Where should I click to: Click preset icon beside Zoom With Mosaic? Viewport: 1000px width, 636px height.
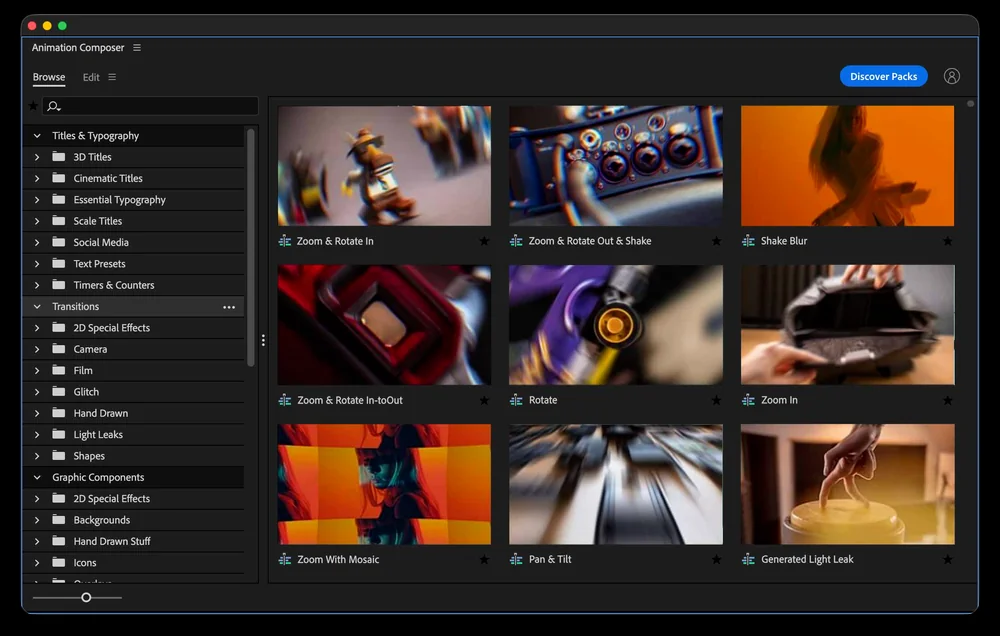[x=284, y=559]
